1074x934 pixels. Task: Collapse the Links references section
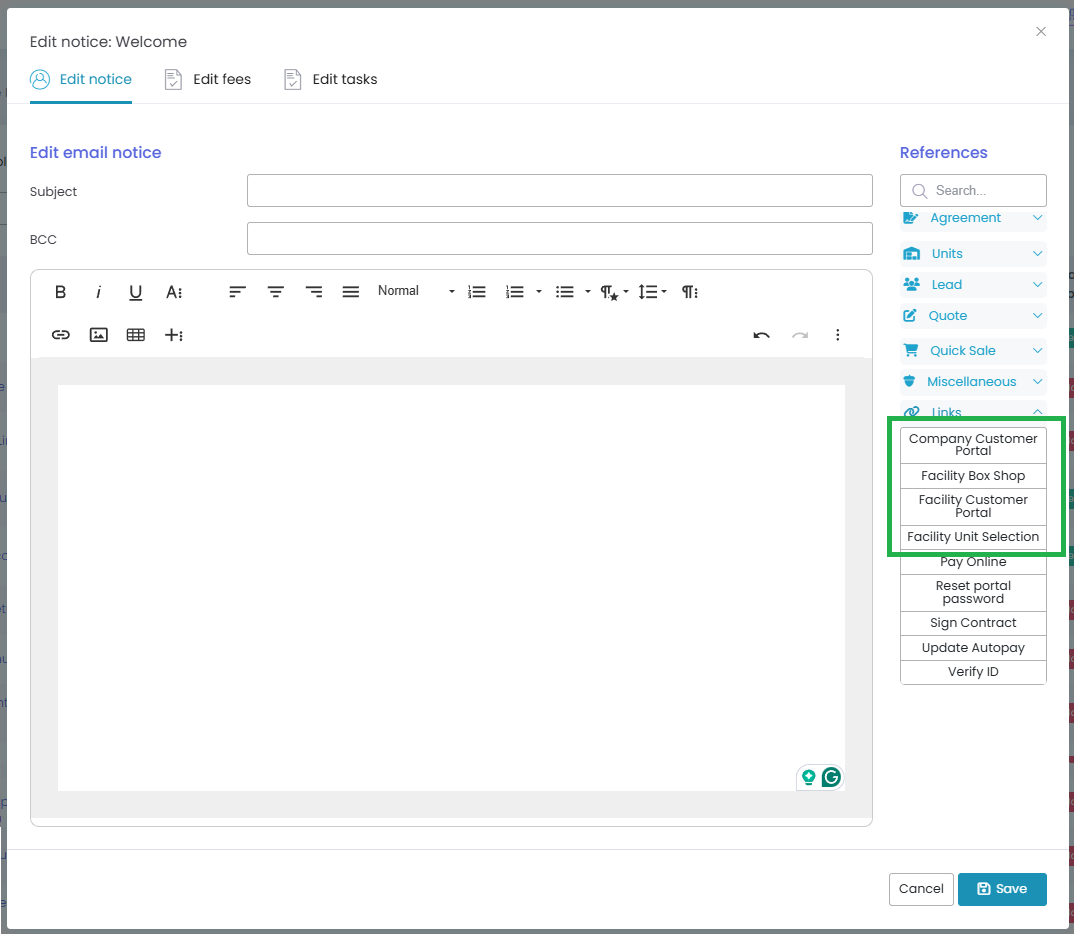click(973, 412)
